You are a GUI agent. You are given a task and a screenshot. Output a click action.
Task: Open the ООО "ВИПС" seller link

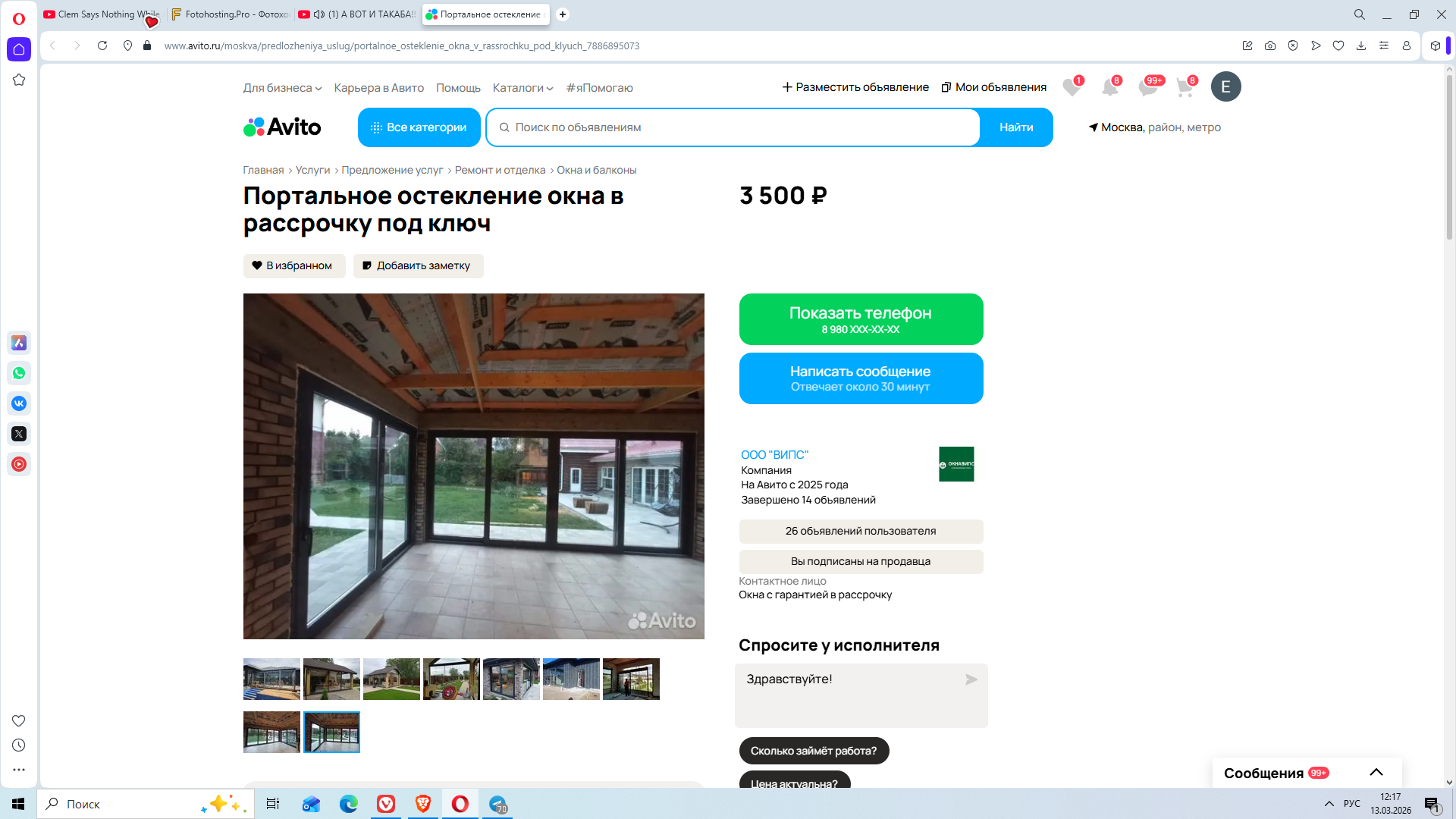774,454
